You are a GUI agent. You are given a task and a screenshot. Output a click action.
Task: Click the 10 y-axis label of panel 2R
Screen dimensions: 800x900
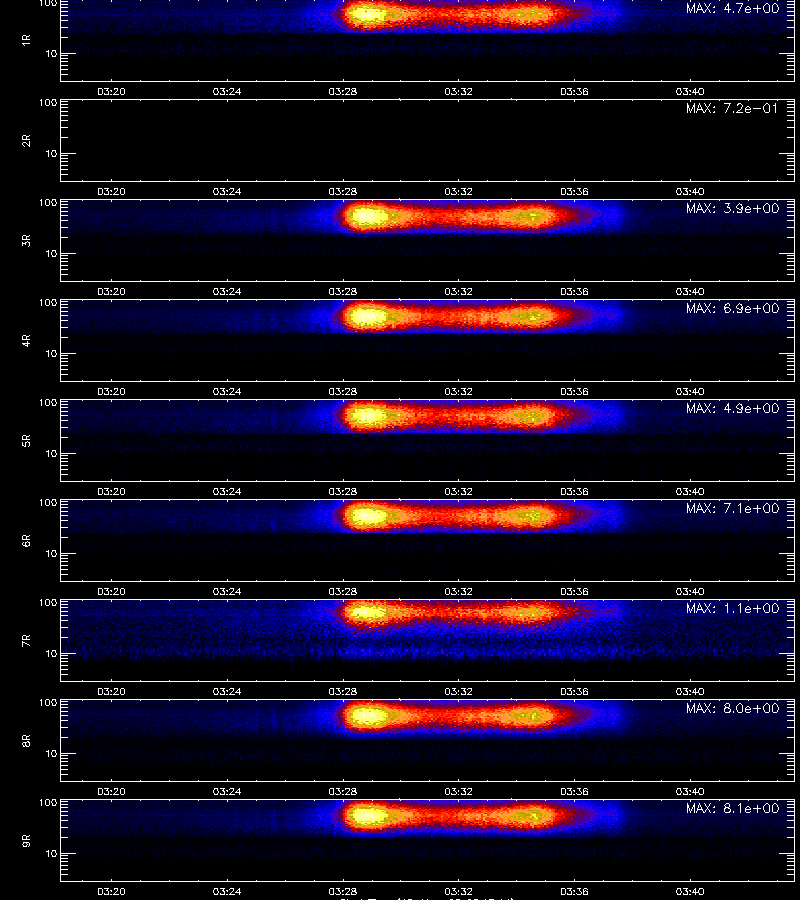pyautogui.click(x=51, y=154)
